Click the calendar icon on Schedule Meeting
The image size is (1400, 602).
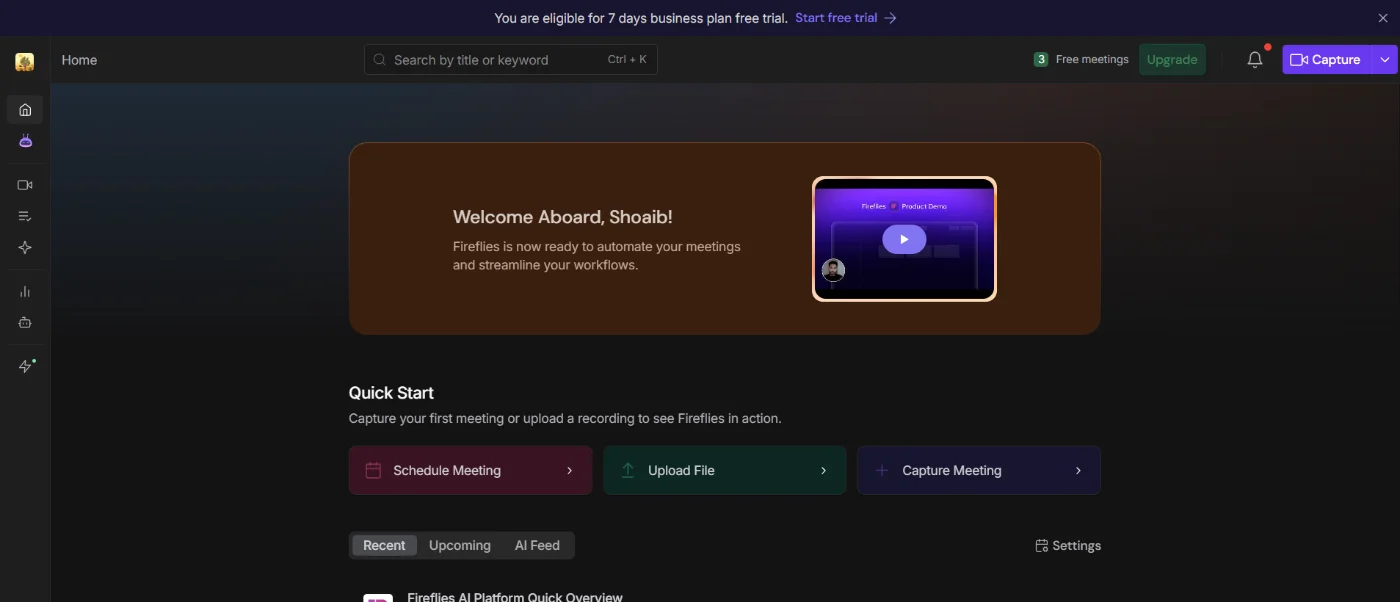(373, 470)
